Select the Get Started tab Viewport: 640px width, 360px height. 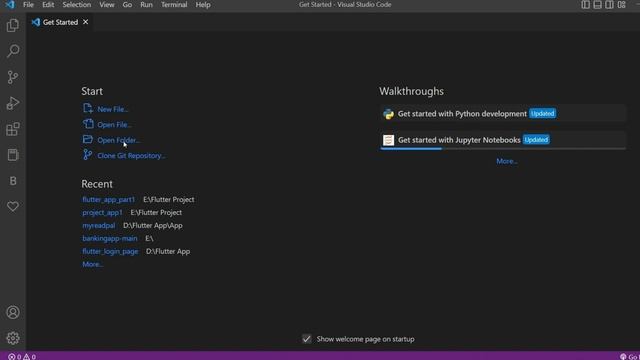click(x=60, y=22)
